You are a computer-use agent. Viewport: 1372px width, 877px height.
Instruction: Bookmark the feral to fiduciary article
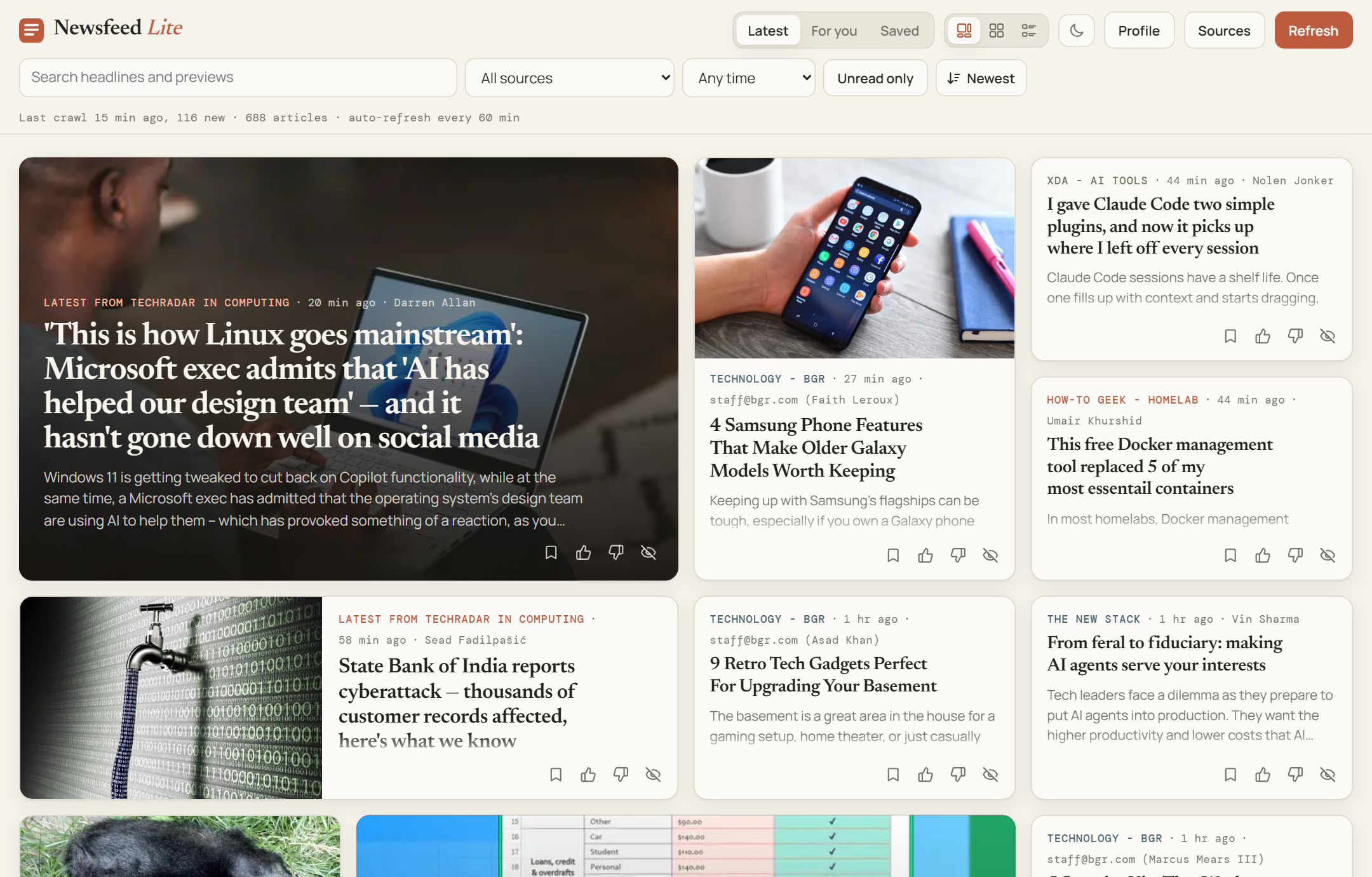click(x=1230, y=775)
